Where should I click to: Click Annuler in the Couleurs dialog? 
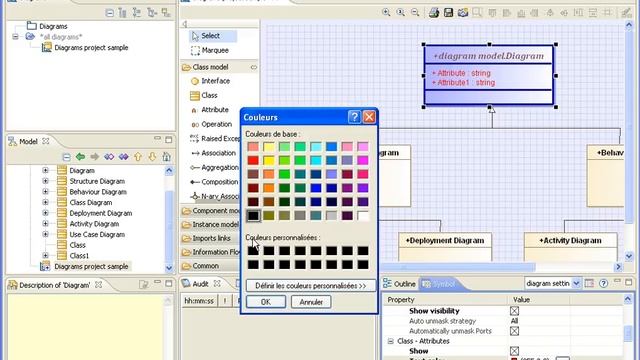(x=311, y=302)
